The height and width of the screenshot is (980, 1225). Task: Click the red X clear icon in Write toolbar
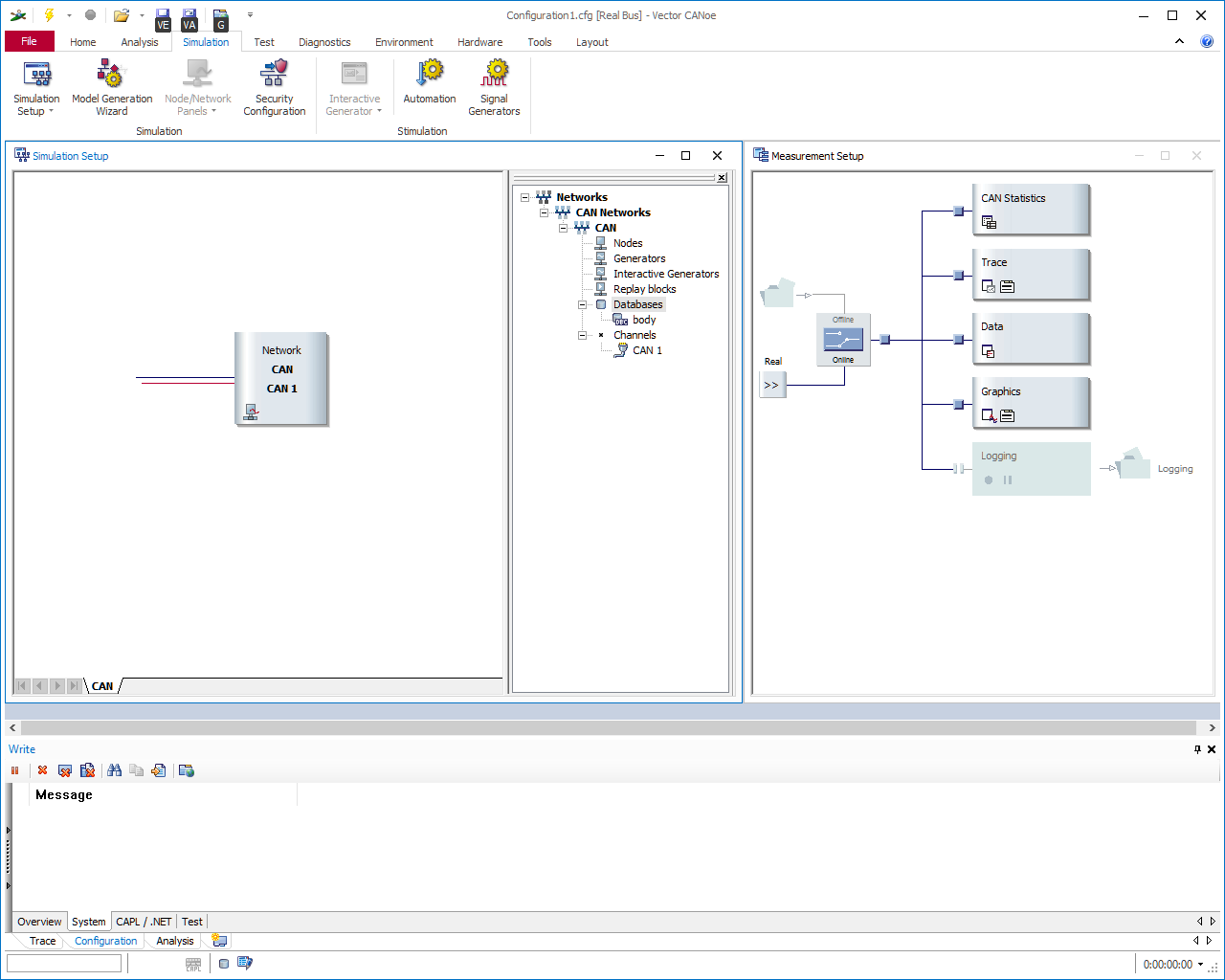click(x=42, y=770)
